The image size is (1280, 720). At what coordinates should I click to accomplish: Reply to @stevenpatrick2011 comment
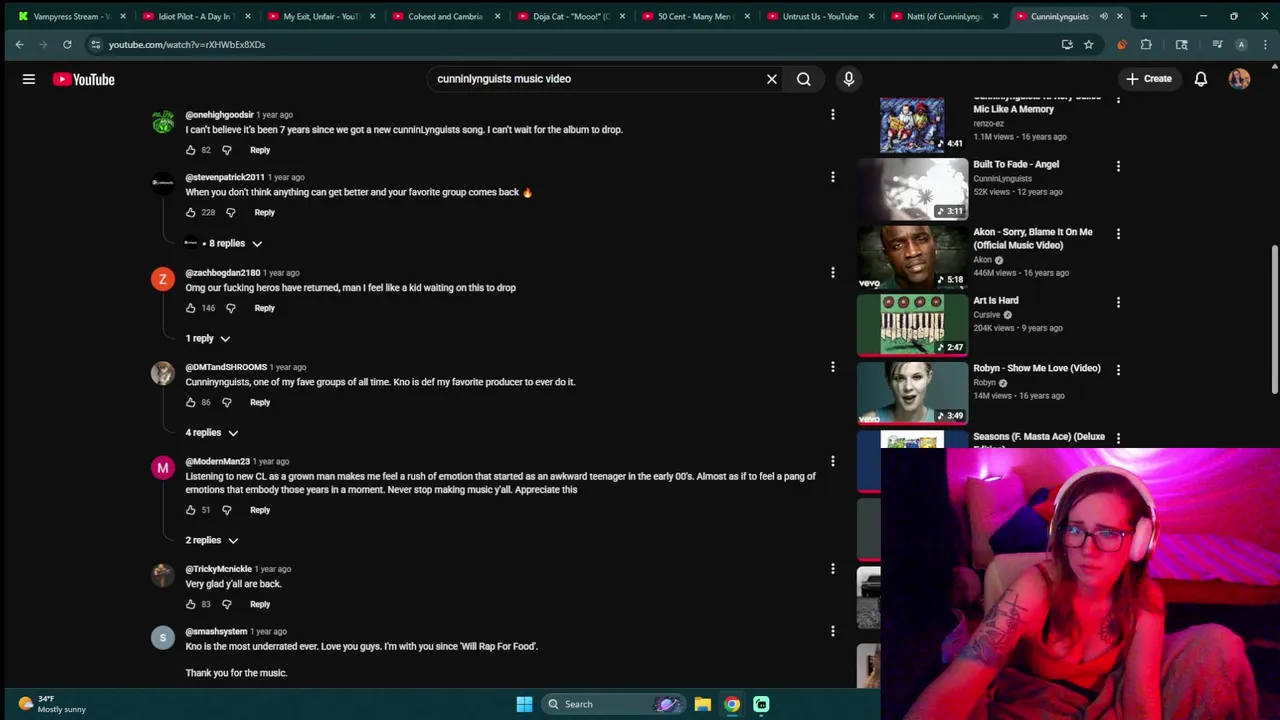tap(264, 212)
